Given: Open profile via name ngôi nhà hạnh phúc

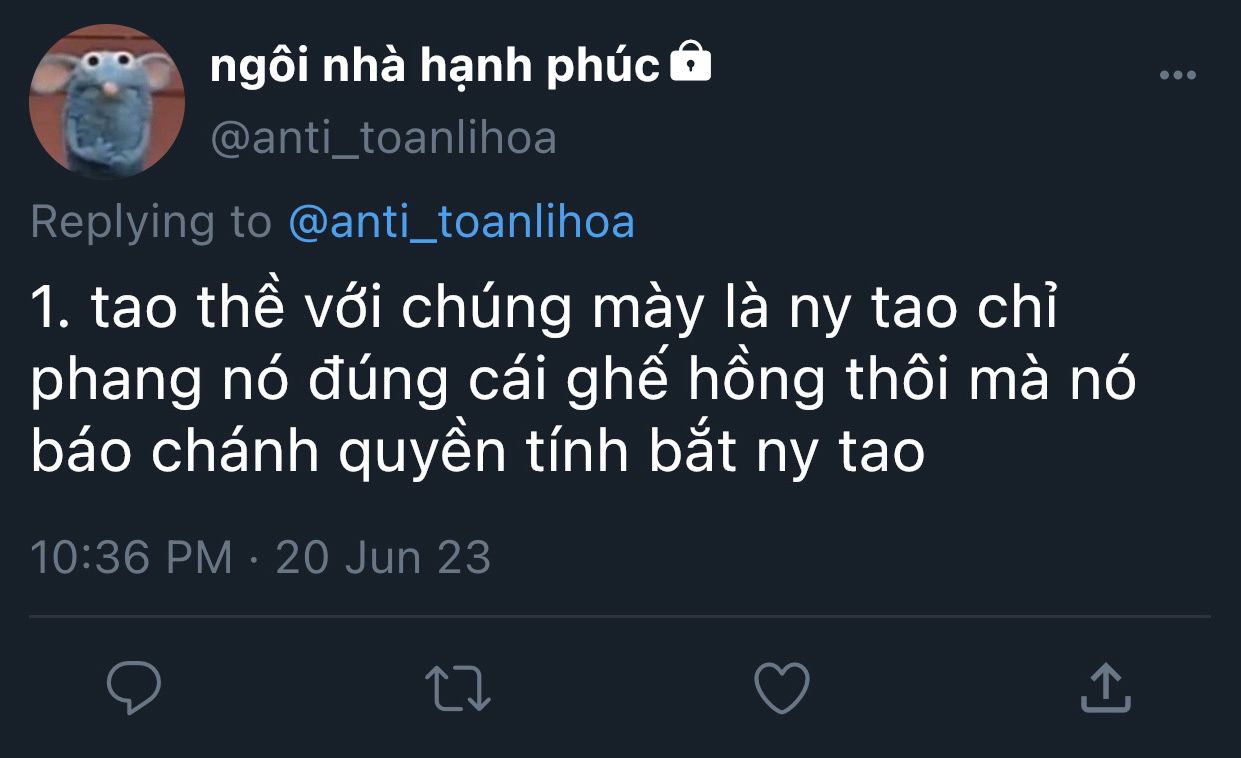Looking at the screenshot, I should pyautogui.click(x=435, y=68).
